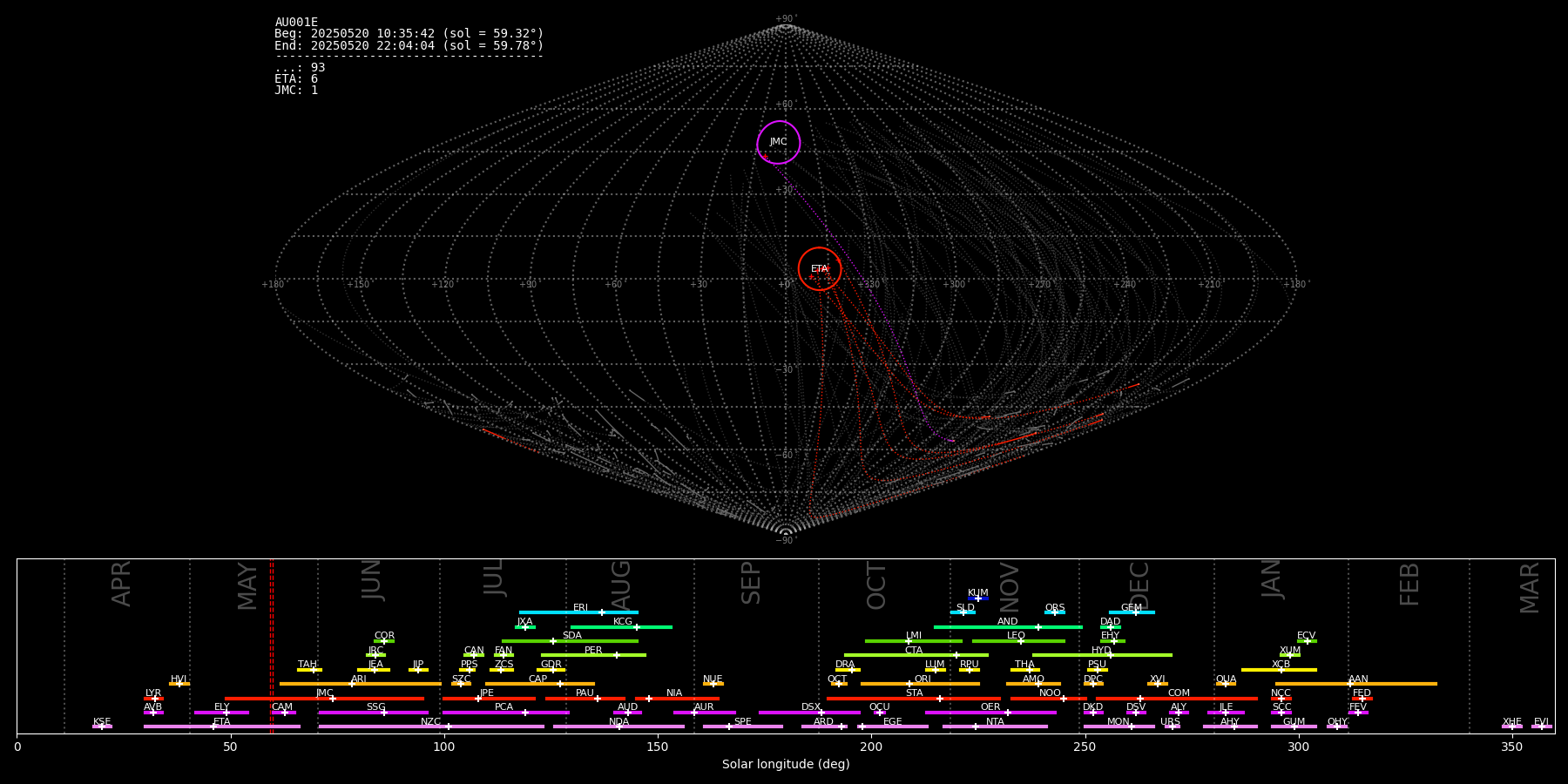
Task: Select the SDA shower label
Action: click(x=572, y=636)
